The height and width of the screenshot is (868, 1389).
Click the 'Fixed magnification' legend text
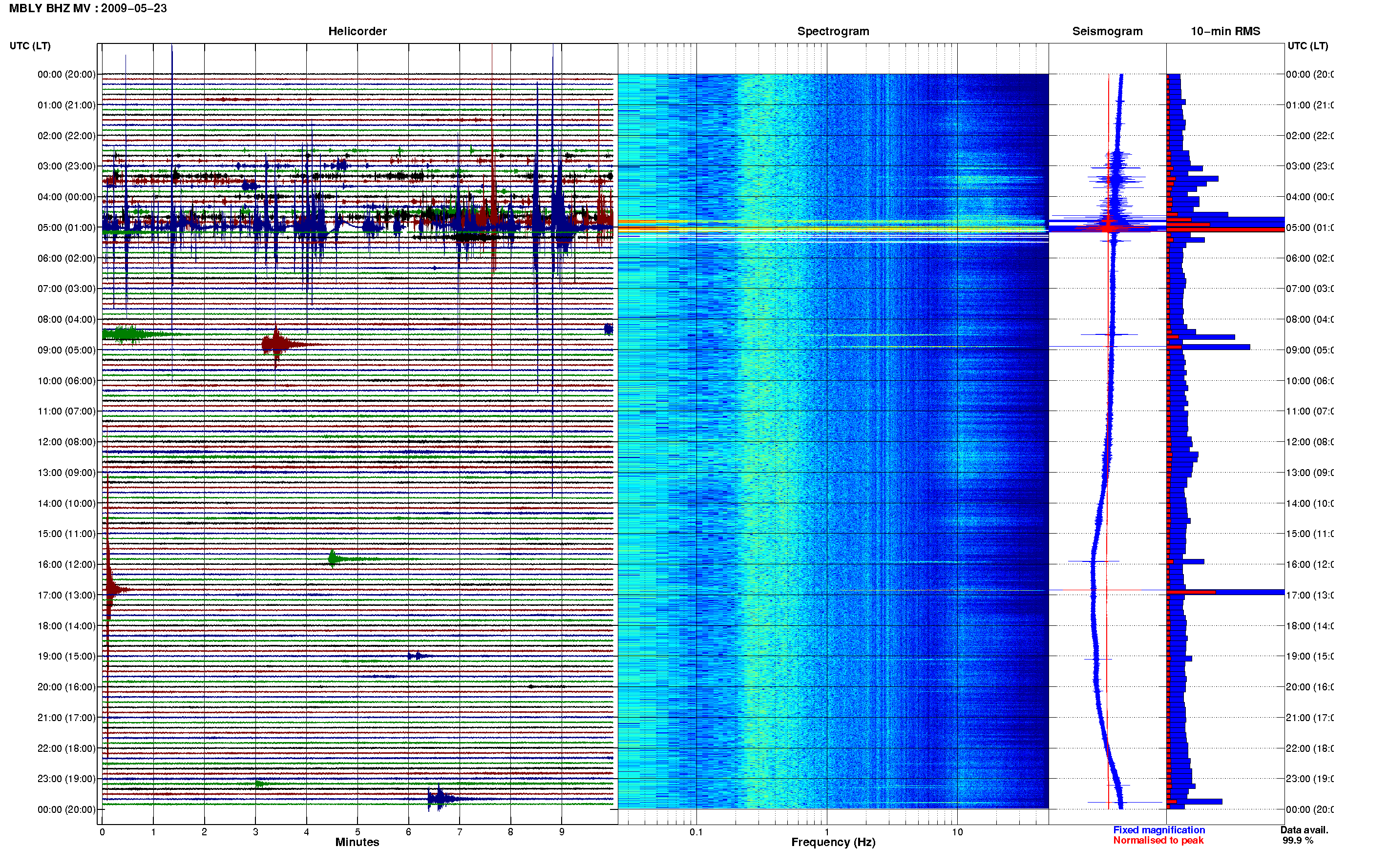(1159, 830)
